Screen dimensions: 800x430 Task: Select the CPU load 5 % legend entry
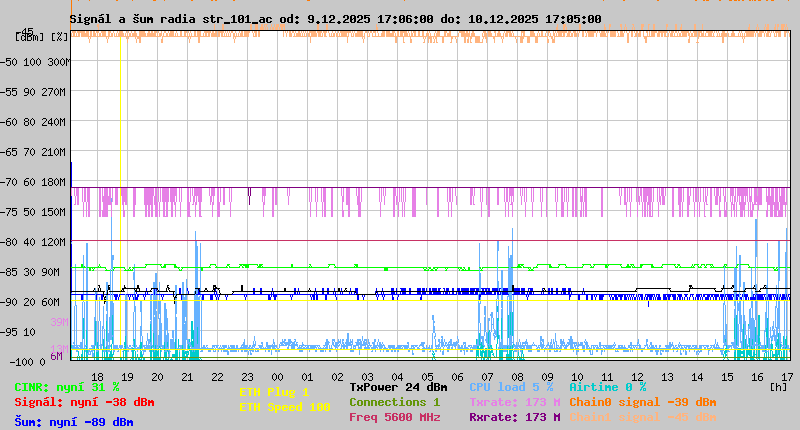tap(511, 387)
